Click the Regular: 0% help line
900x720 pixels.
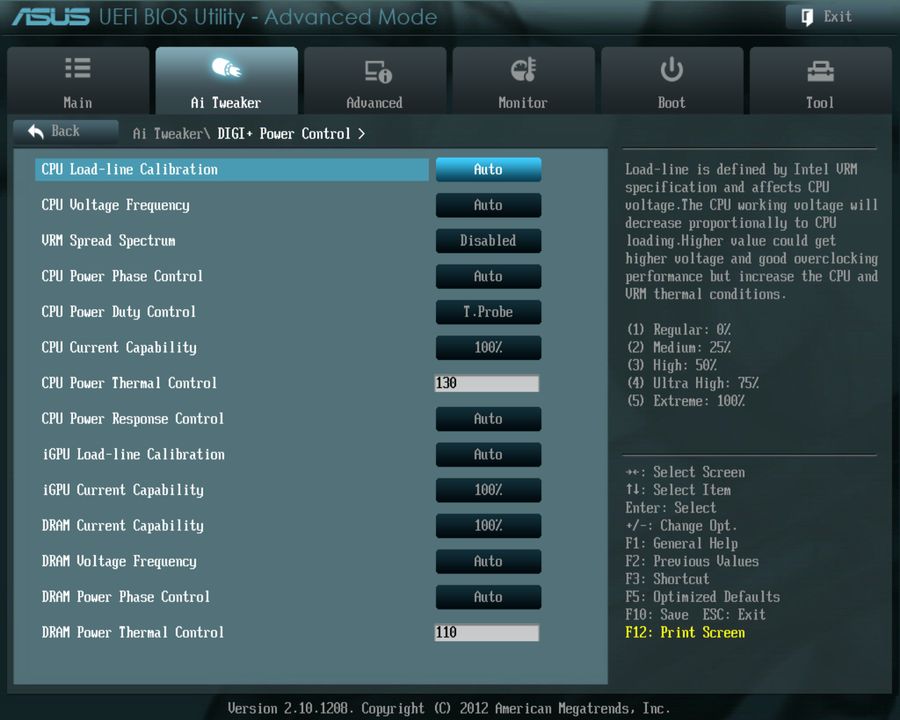pyautogui.click(x=678, y=330)
